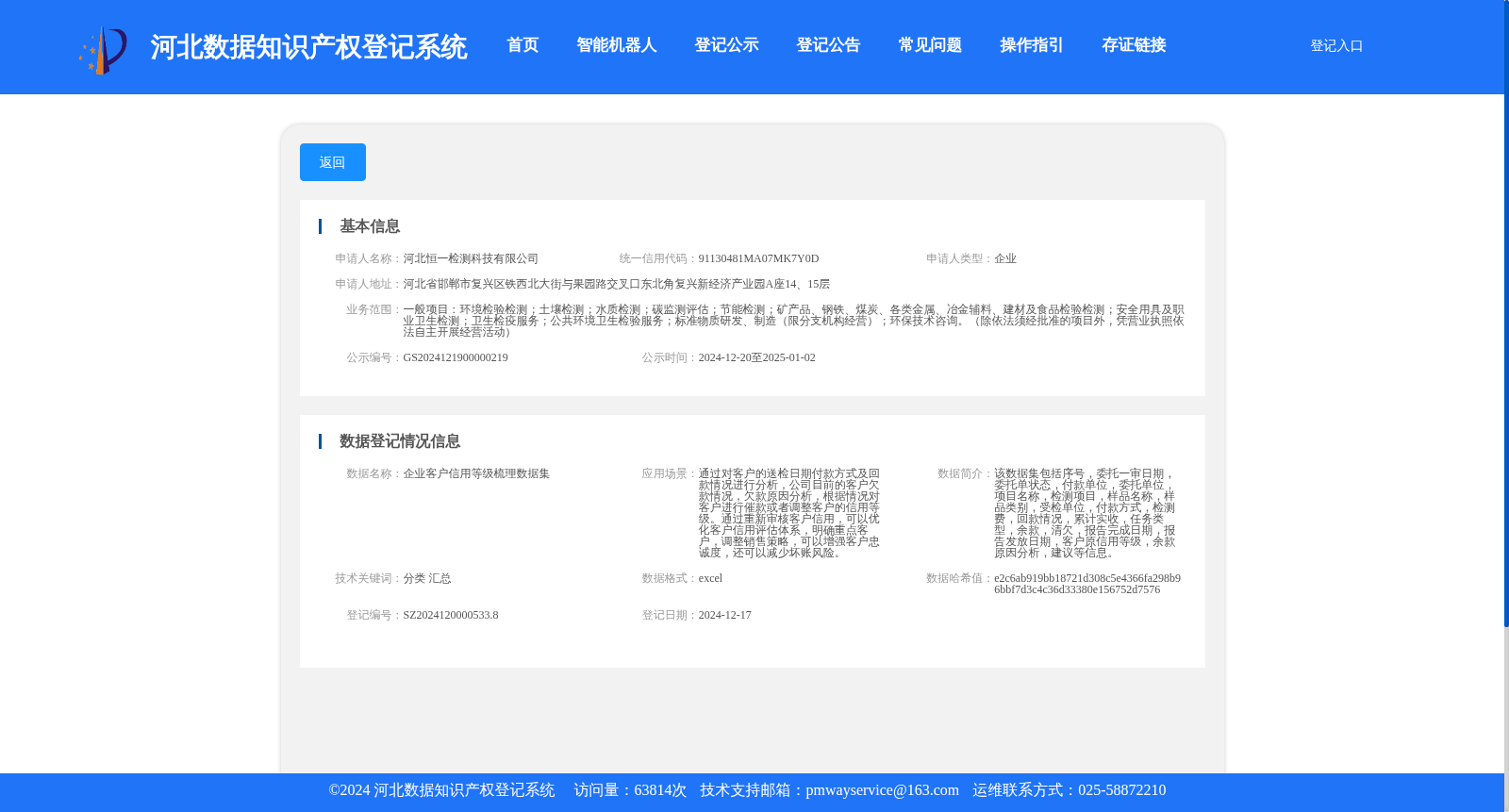The image size is (1509, 812).
Task: Go to 登记公示 page
Action: pos(726,45)
